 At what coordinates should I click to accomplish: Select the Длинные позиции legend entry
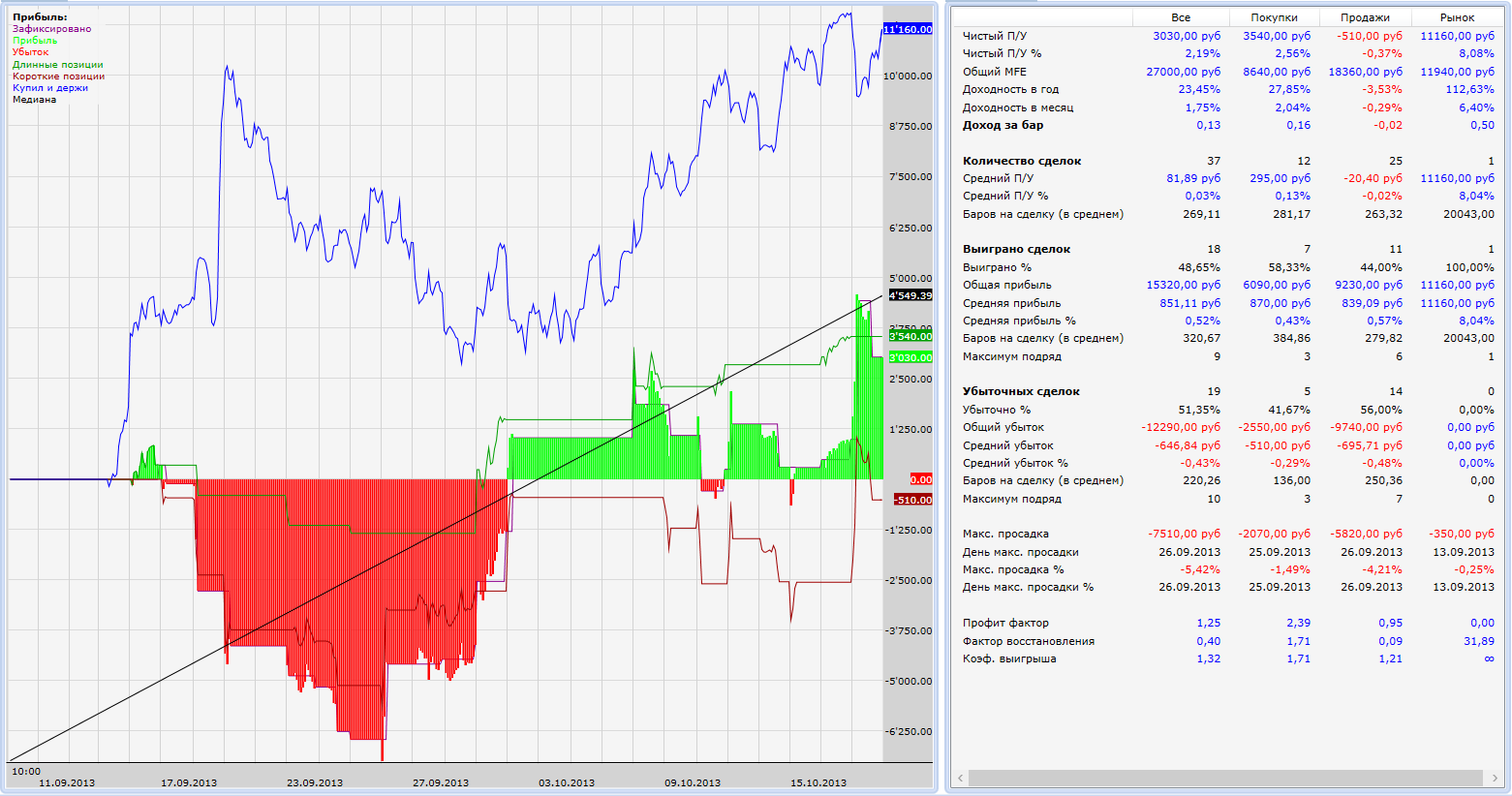[x=58, y=65]
